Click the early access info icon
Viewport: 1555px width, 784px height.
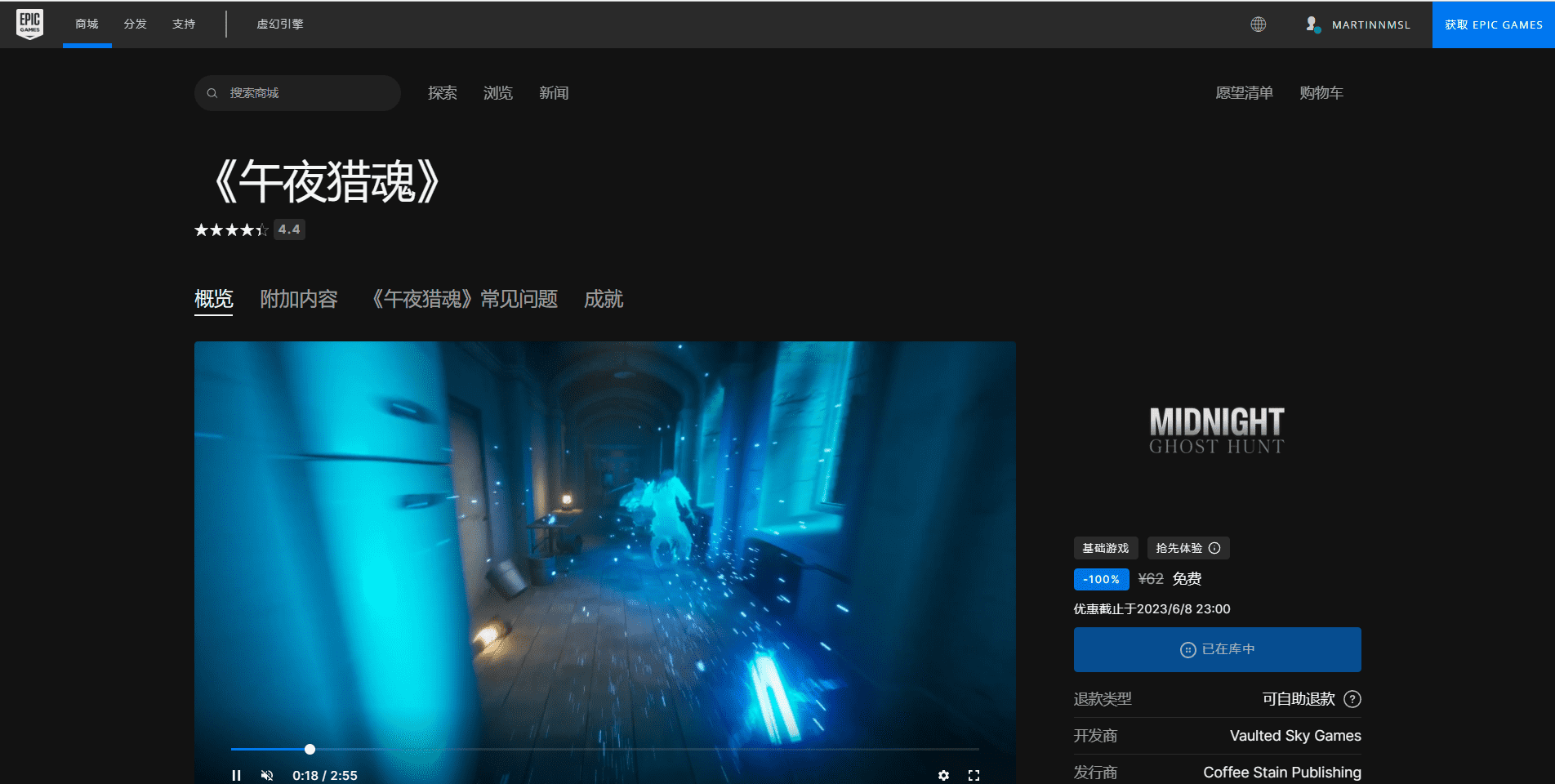pos(1214,548)
